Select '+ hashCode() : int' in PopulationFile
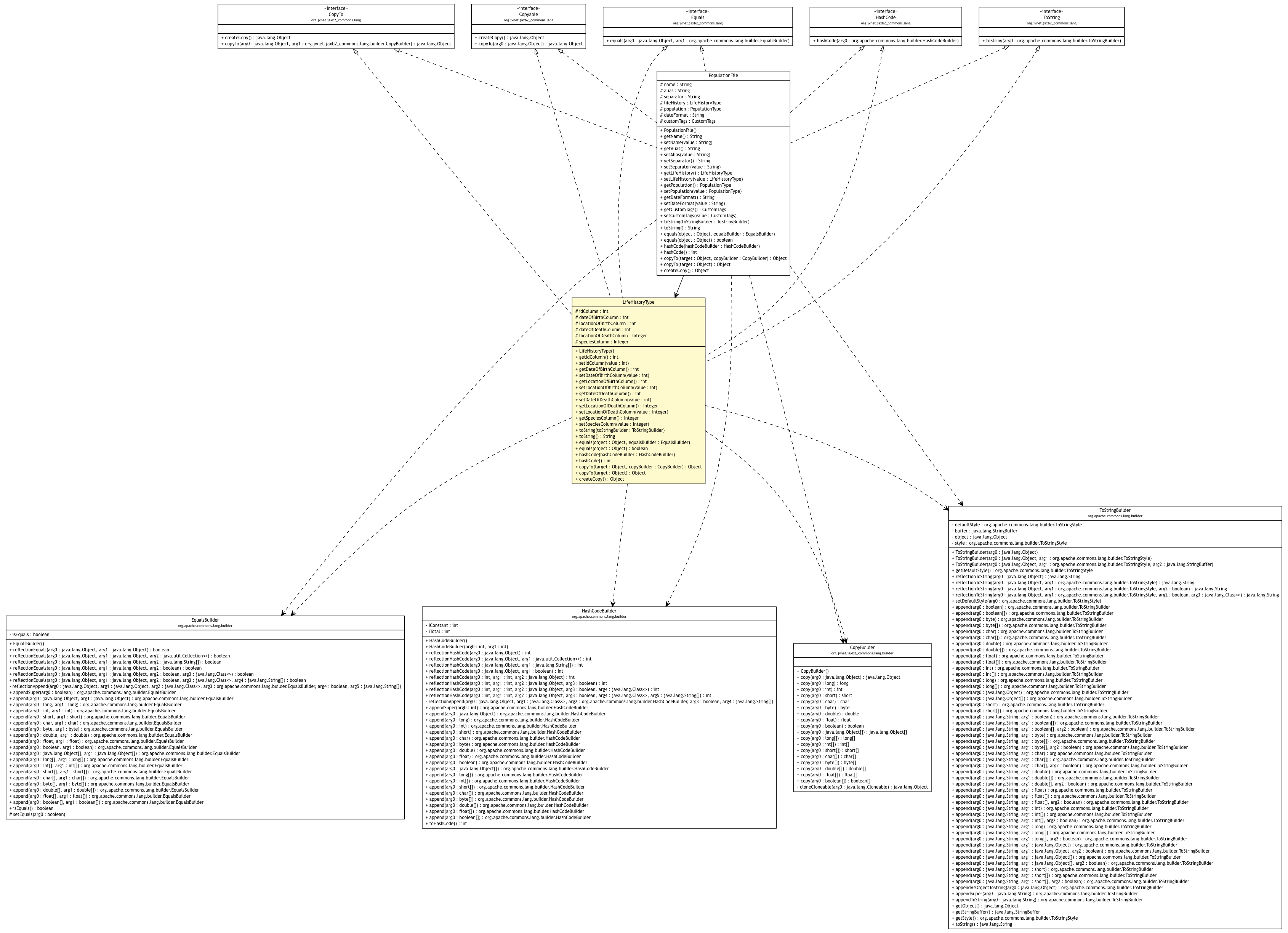This screenshot has width=1288, height=933. point(678,253)
